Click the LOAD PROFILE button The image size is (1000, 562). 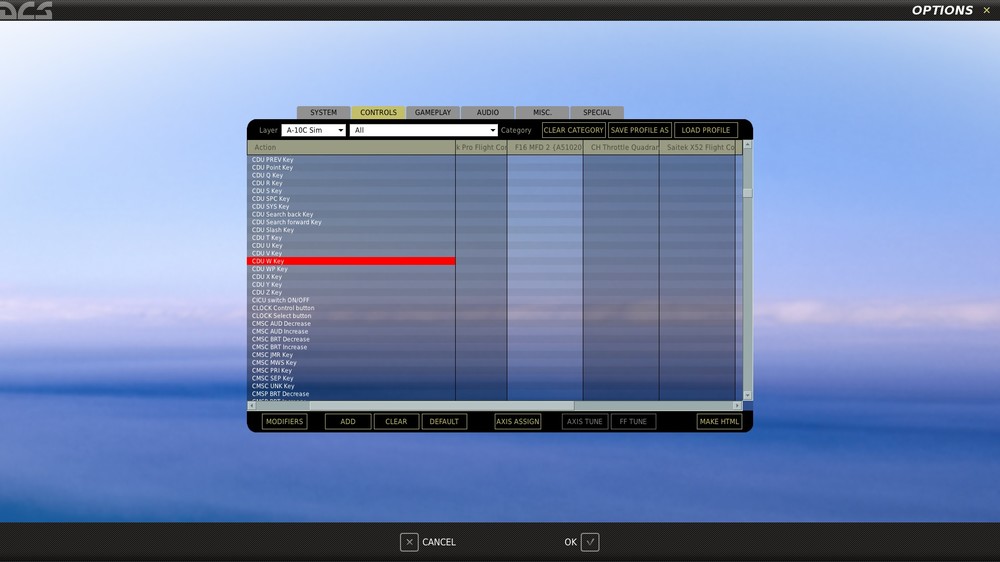(705, 130)
